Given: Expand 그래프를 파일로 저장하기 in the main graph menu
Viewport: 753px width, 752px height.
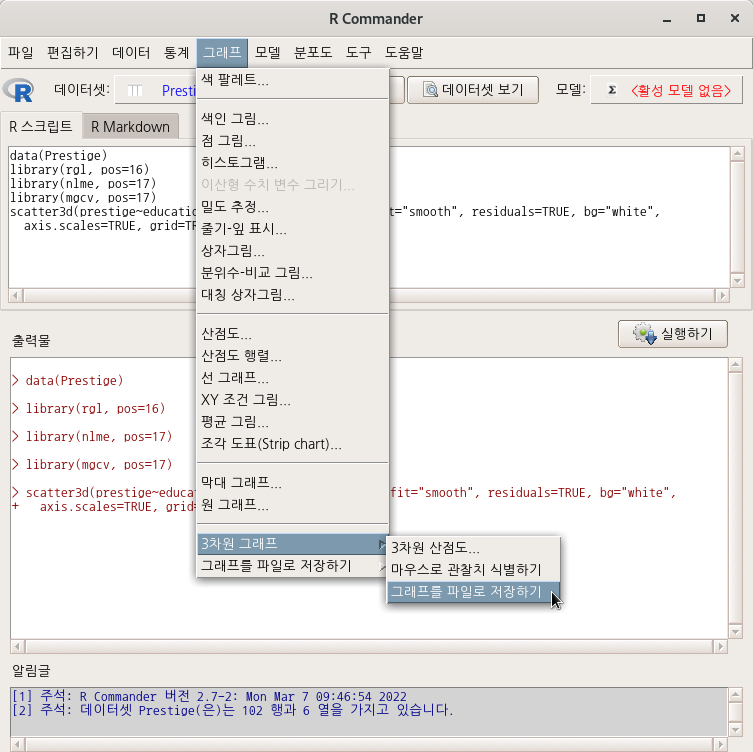Looking at the screenshot, I should 292,566.
